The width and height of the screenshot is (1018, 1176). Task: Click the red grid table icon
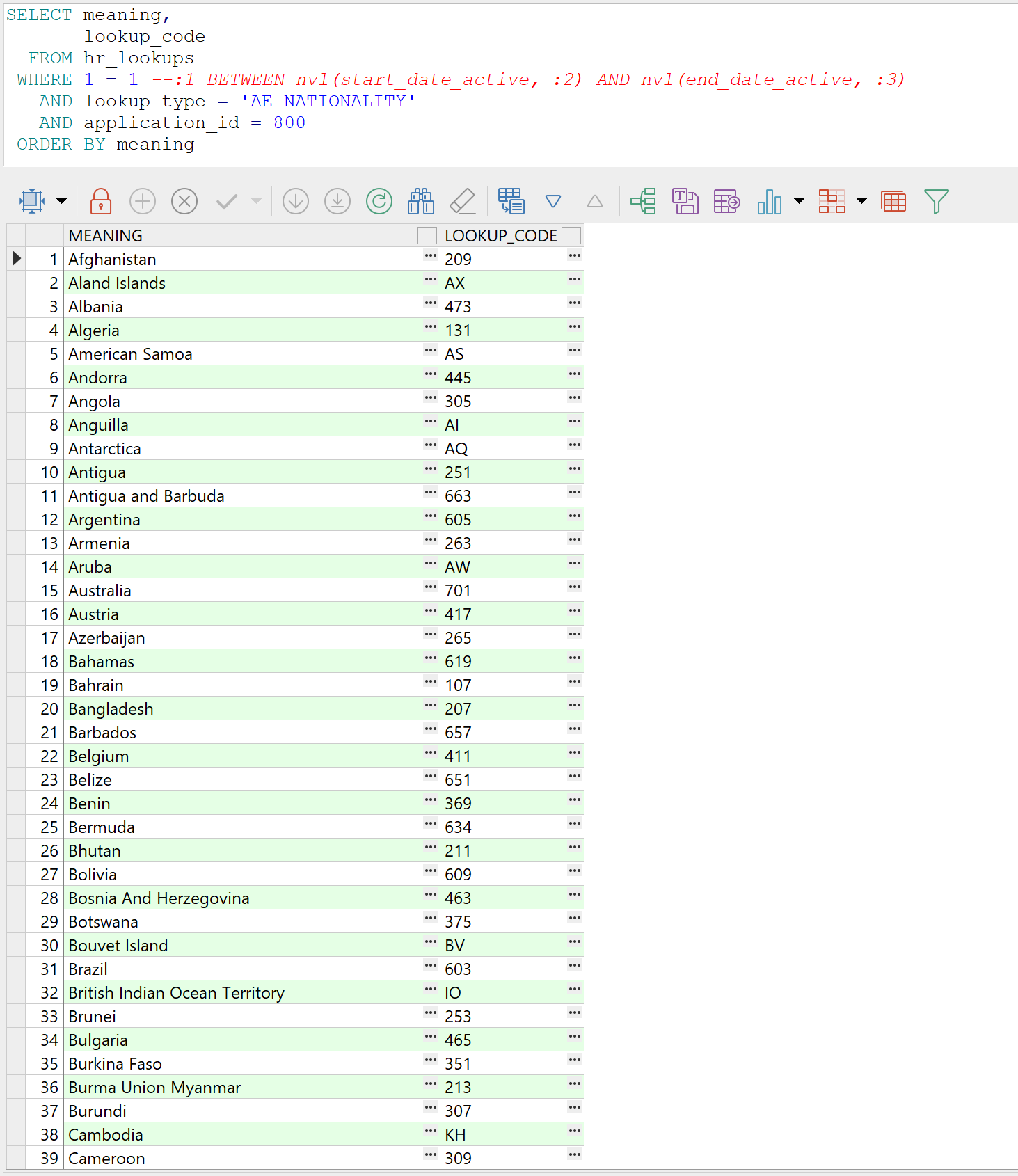(x=893, y=202)
